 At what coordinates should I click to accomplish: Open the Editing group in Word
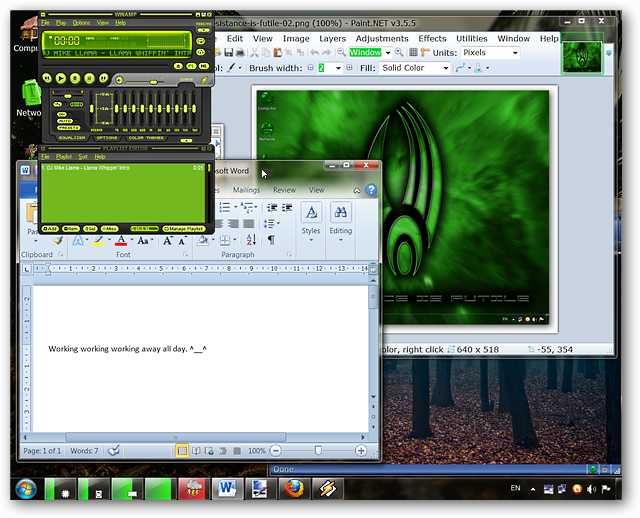tap(340, 223)
